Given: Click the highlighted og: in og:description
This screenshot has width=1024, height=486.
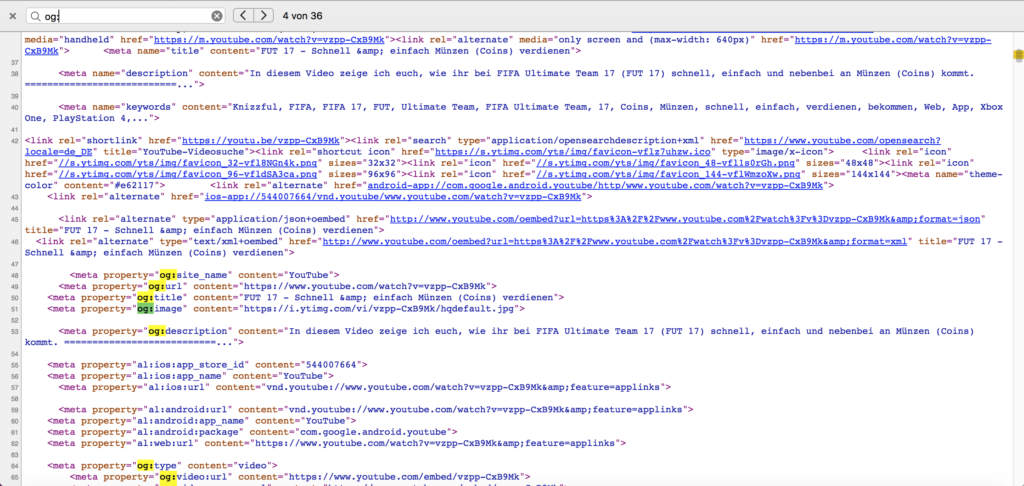Looking at the screenshot, I should (157, 331).
